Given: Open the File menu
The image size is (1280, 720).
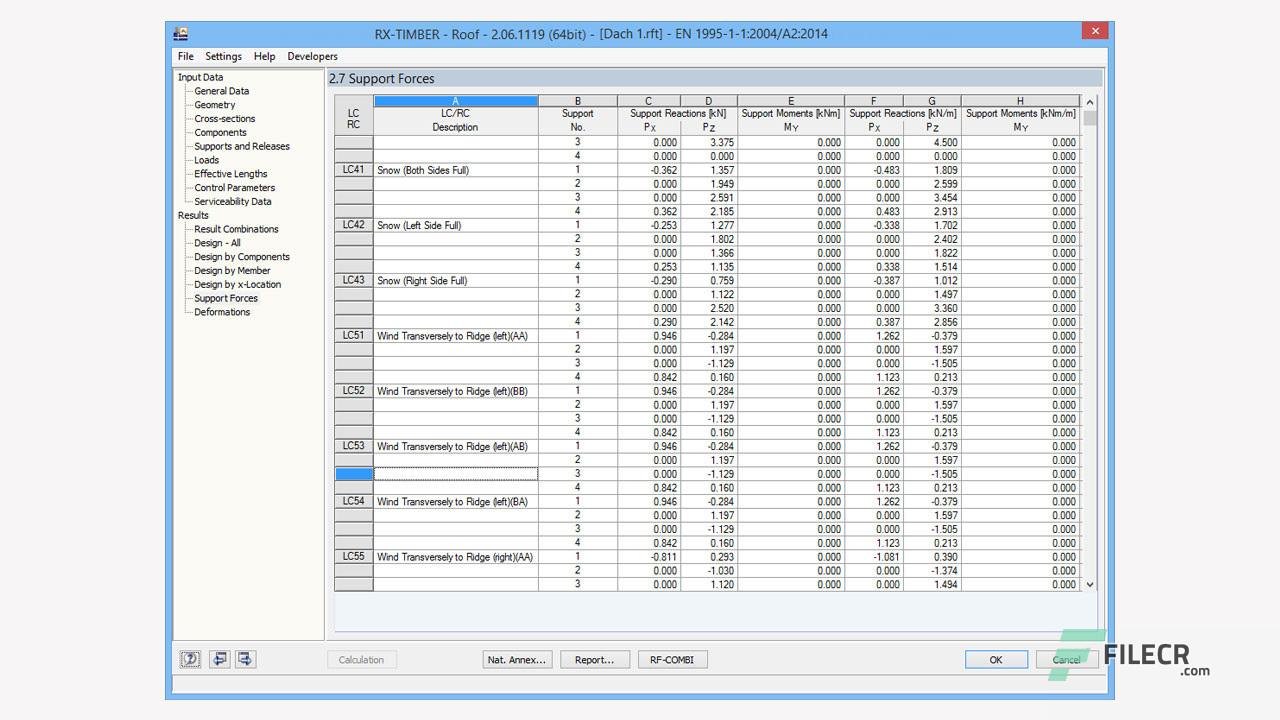Looking at the screenshot, I should click(x=186, y=56).
